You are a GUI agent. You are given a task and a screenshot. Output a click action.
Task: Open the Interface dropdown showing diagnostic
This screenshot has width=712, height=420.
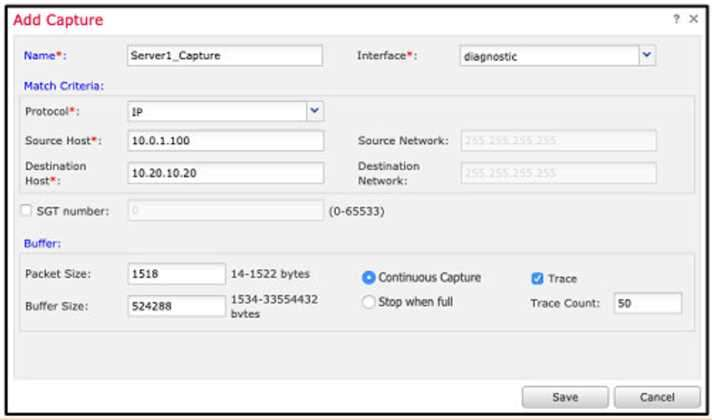click(x=647, y=56)
